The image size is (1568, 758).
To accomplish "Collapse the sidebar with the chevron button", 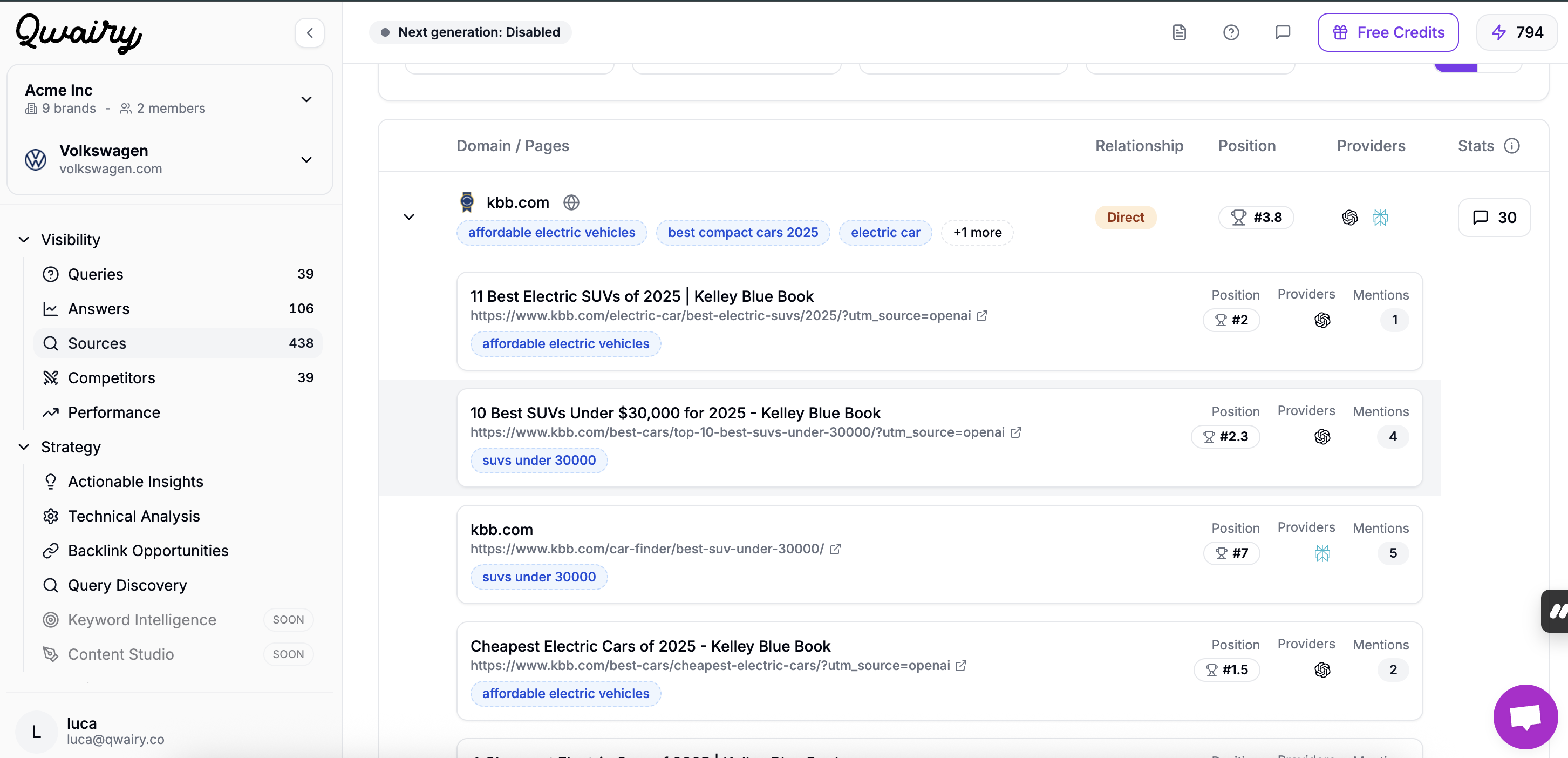I will tap(309, 32).
